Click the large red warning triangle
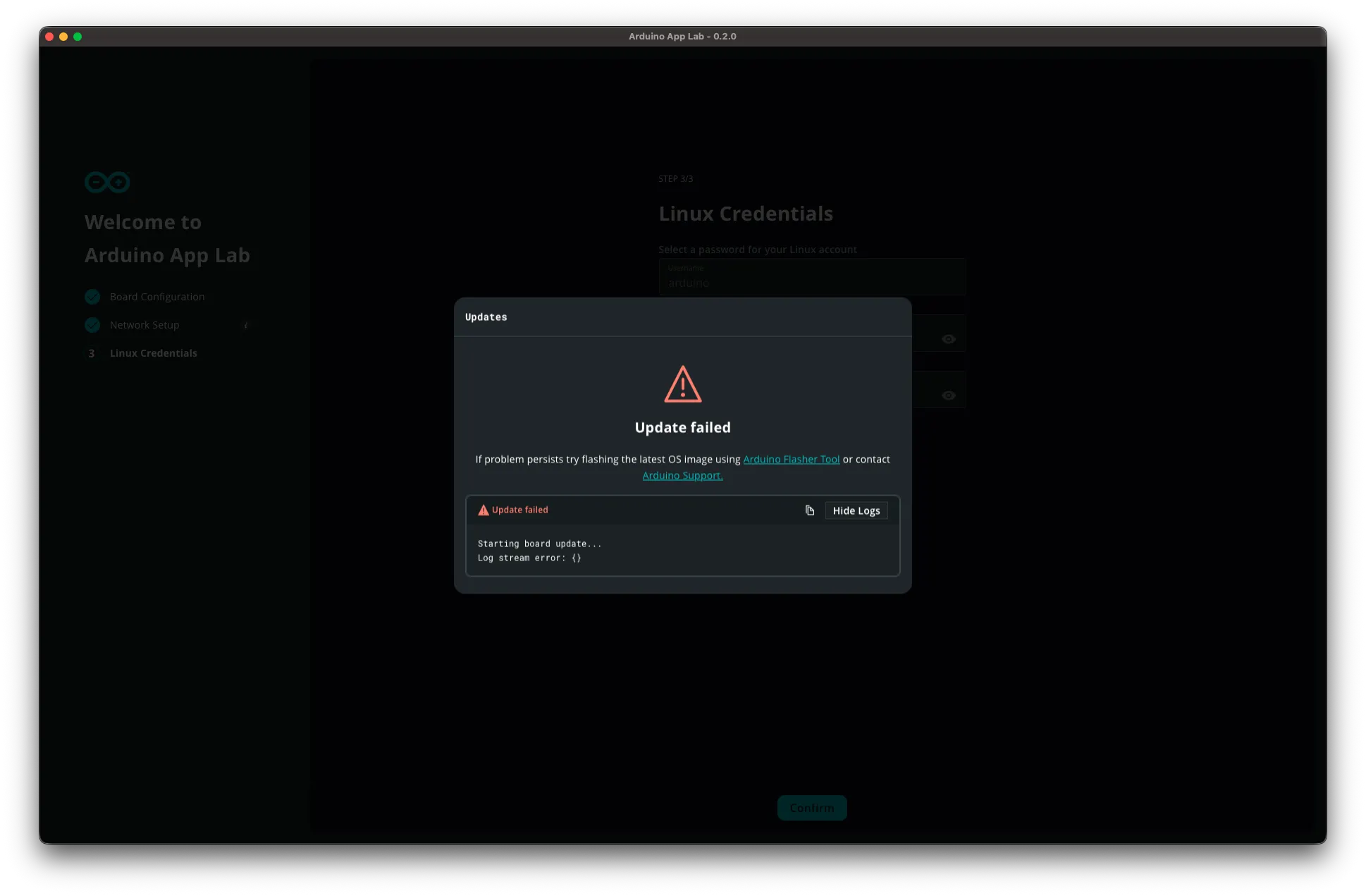 coord(682,385)
